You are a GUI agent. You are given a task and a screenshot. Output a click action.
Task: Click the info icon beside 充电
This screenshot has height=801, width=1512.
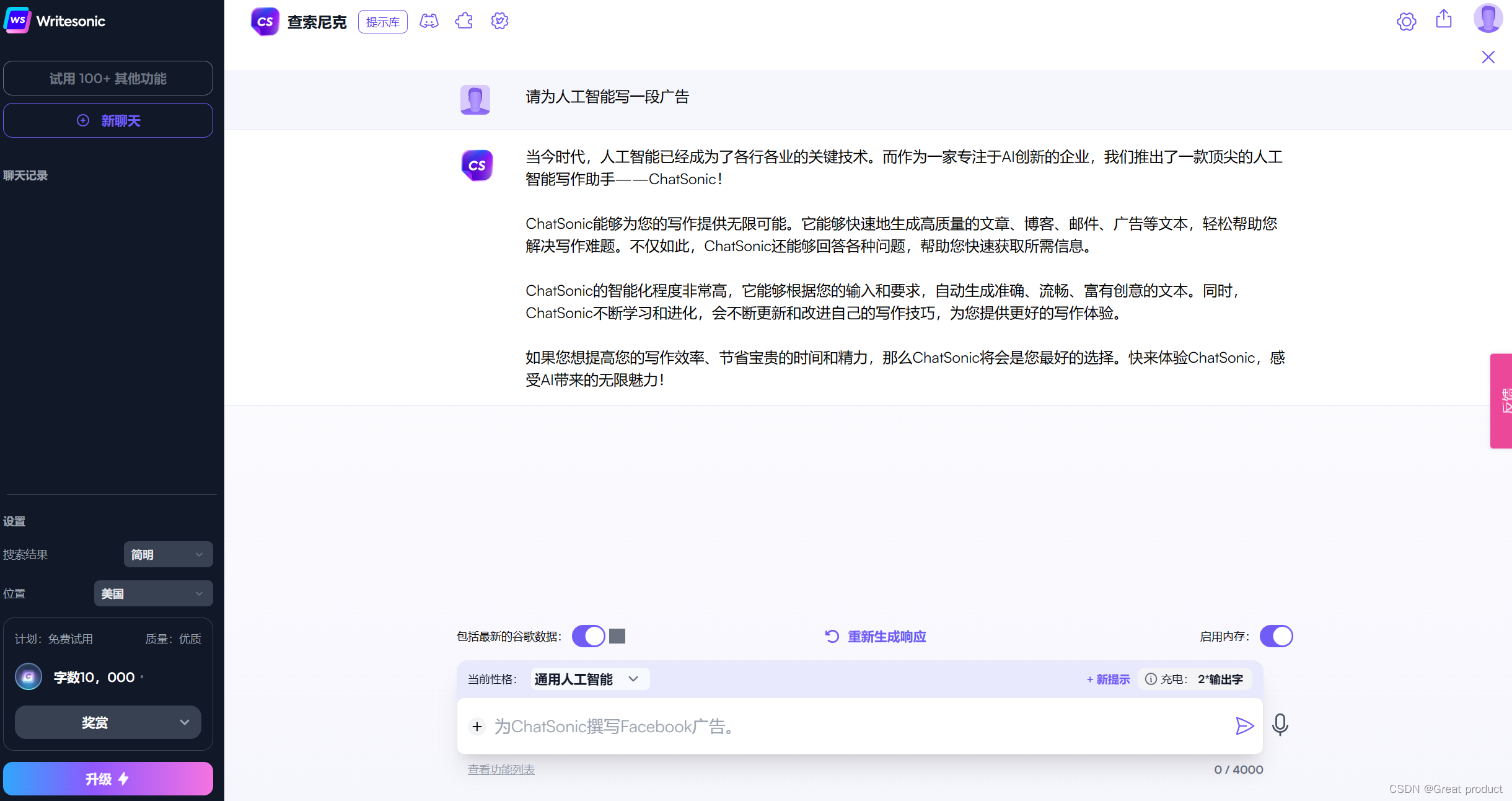coord(1151,679)
